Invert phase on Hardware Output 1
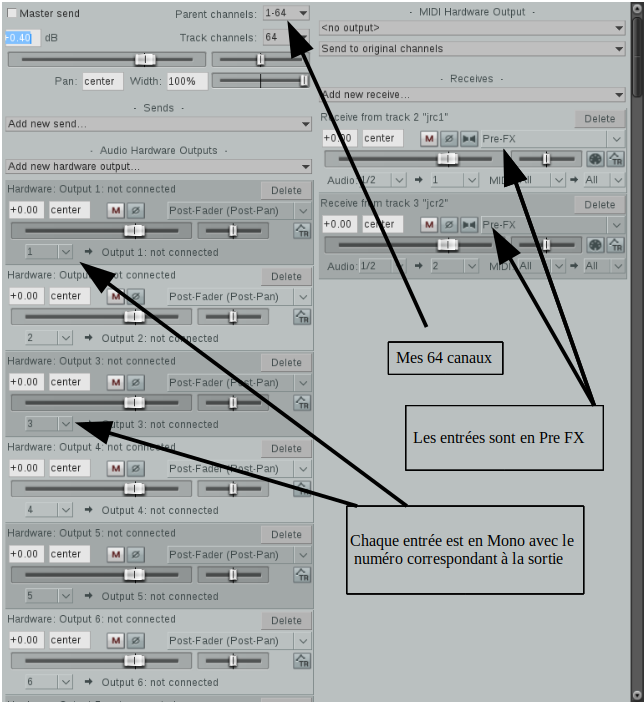 [x=135, y=210]
